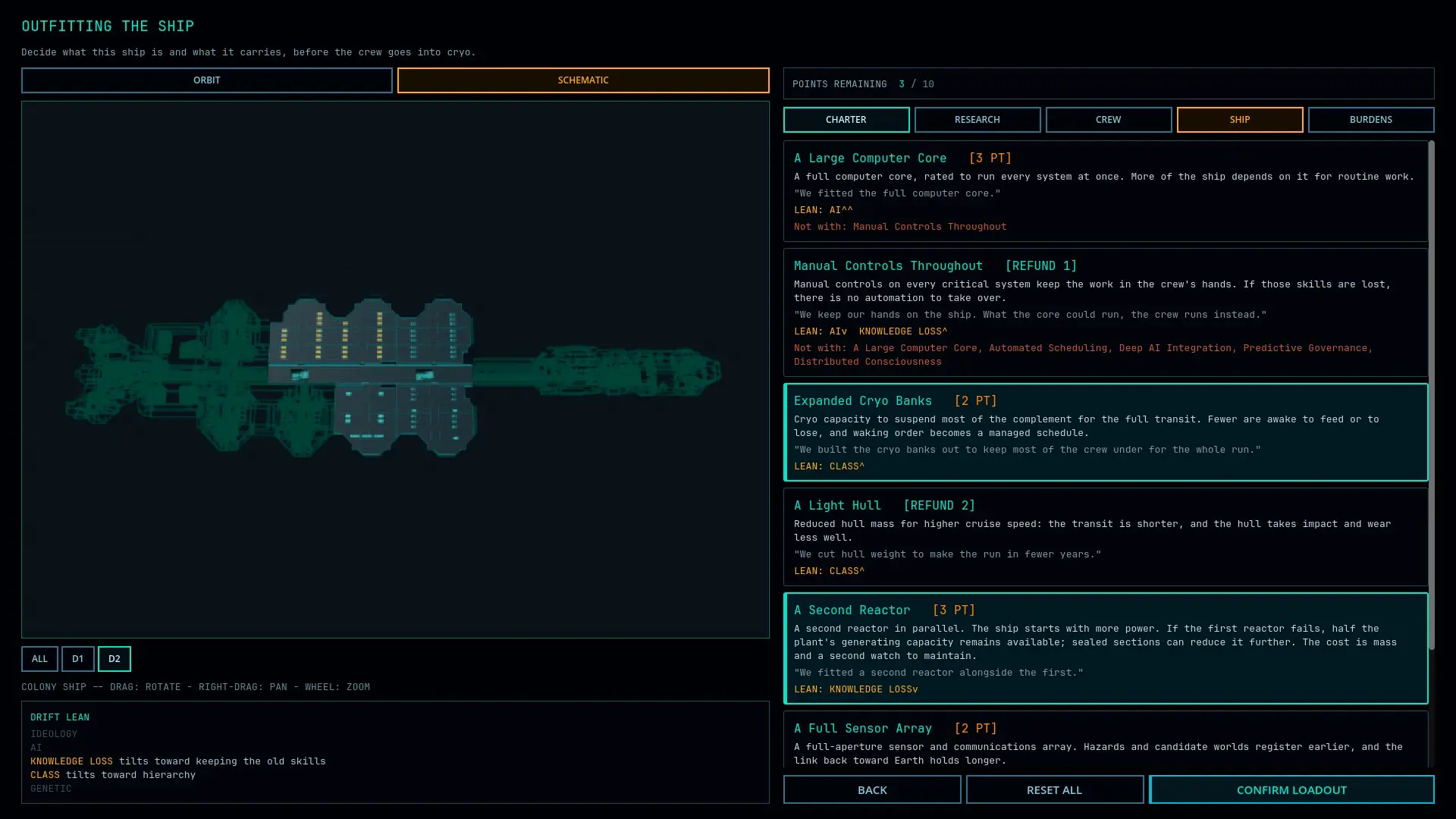Screen dimensions: 1456x819
Task: Select Manual Controls Throughout option
Action: tap(1106, 312)
